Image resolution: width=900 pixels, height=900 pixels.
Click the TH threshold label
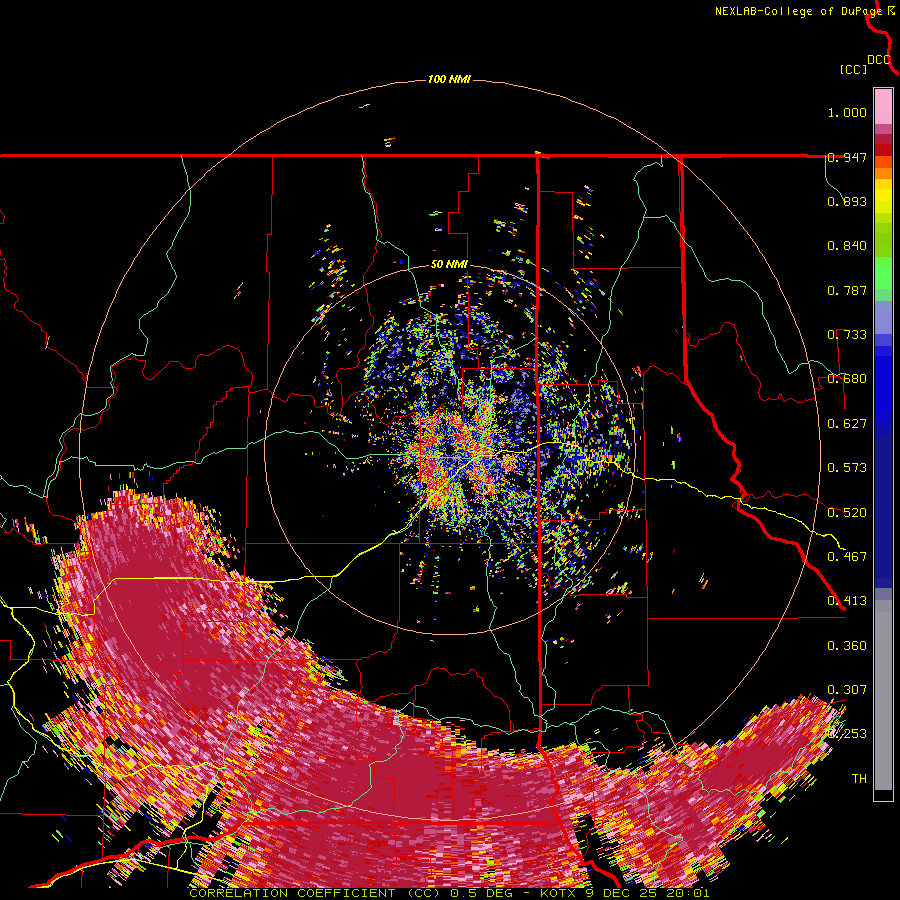point(859,779)
